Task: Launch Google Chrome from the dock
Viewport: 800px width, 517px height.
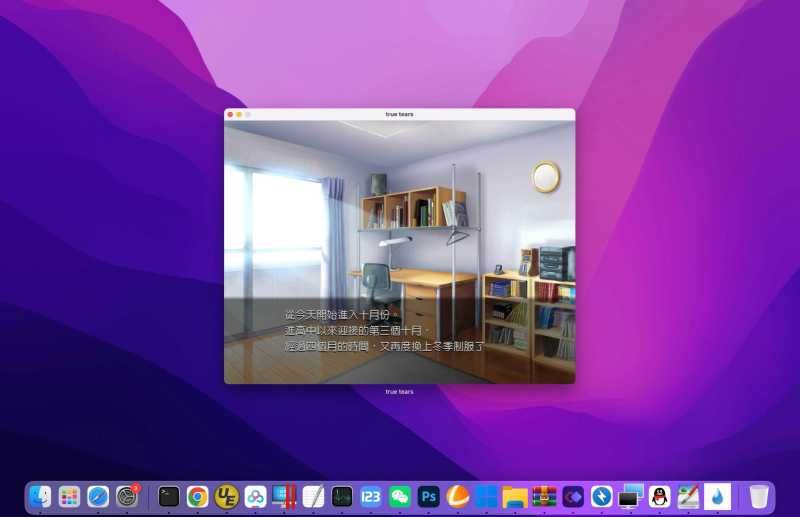Action: pyautogui.click(x=197, y=497)
